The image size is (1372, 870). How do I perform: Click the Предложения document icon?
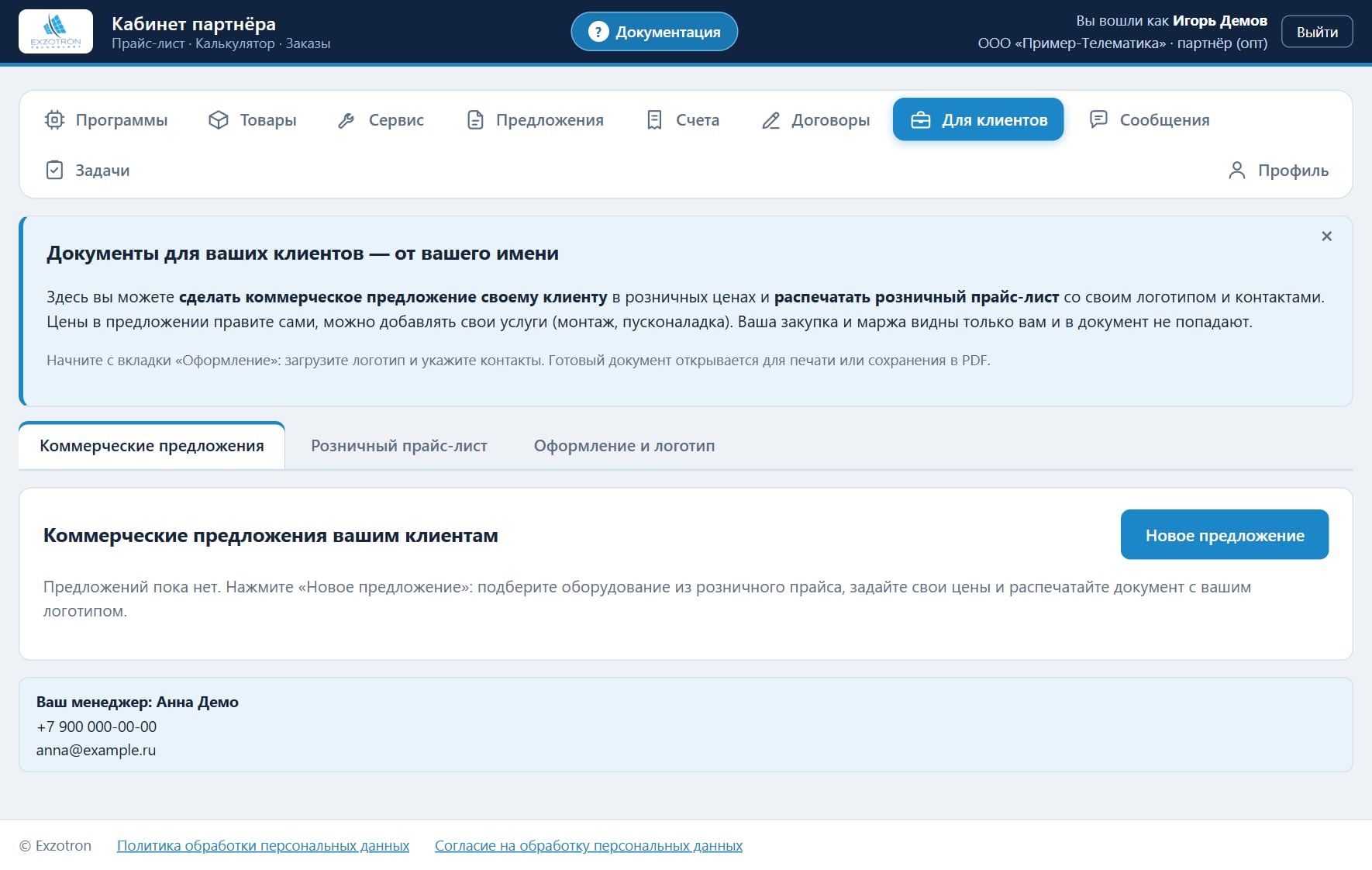[x=475, y=120]
